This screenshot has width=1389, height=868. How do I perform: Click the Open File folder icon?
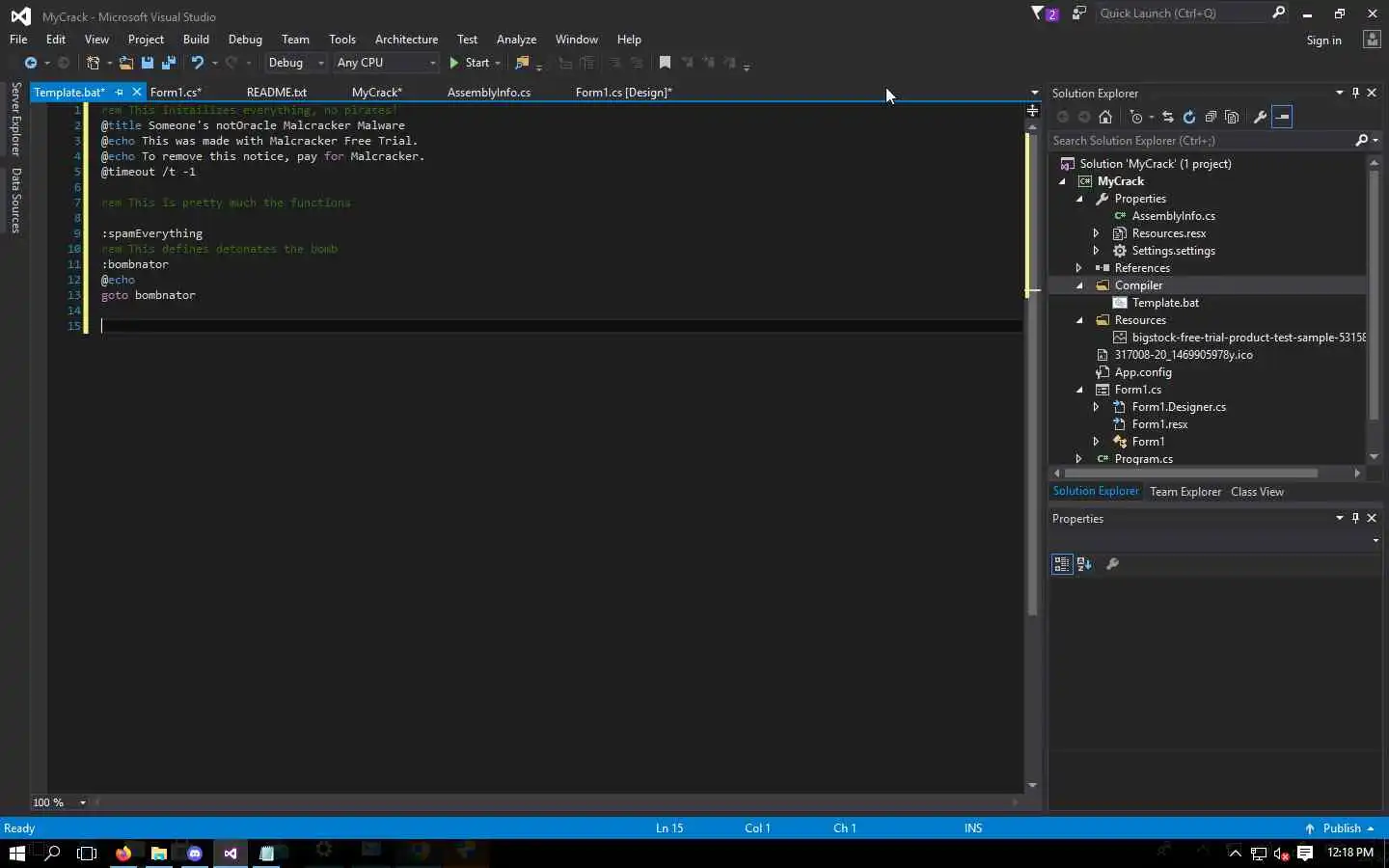[x=126, y=63]
